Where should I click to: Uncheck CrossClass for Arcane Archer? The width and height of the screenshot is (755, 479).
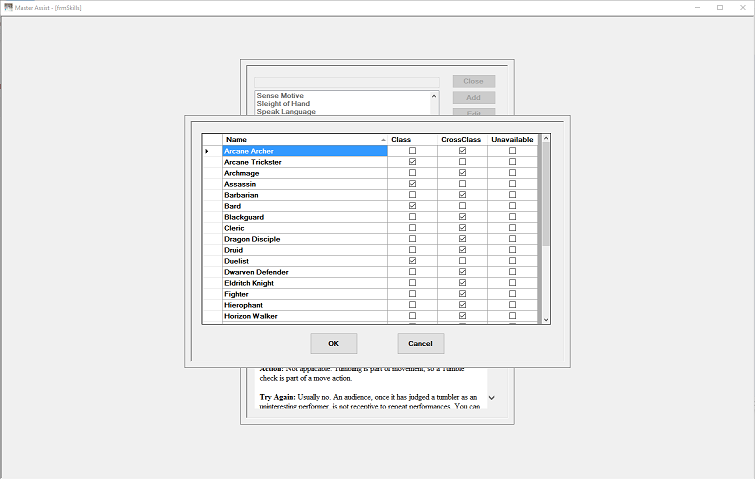tap(462, 151)
